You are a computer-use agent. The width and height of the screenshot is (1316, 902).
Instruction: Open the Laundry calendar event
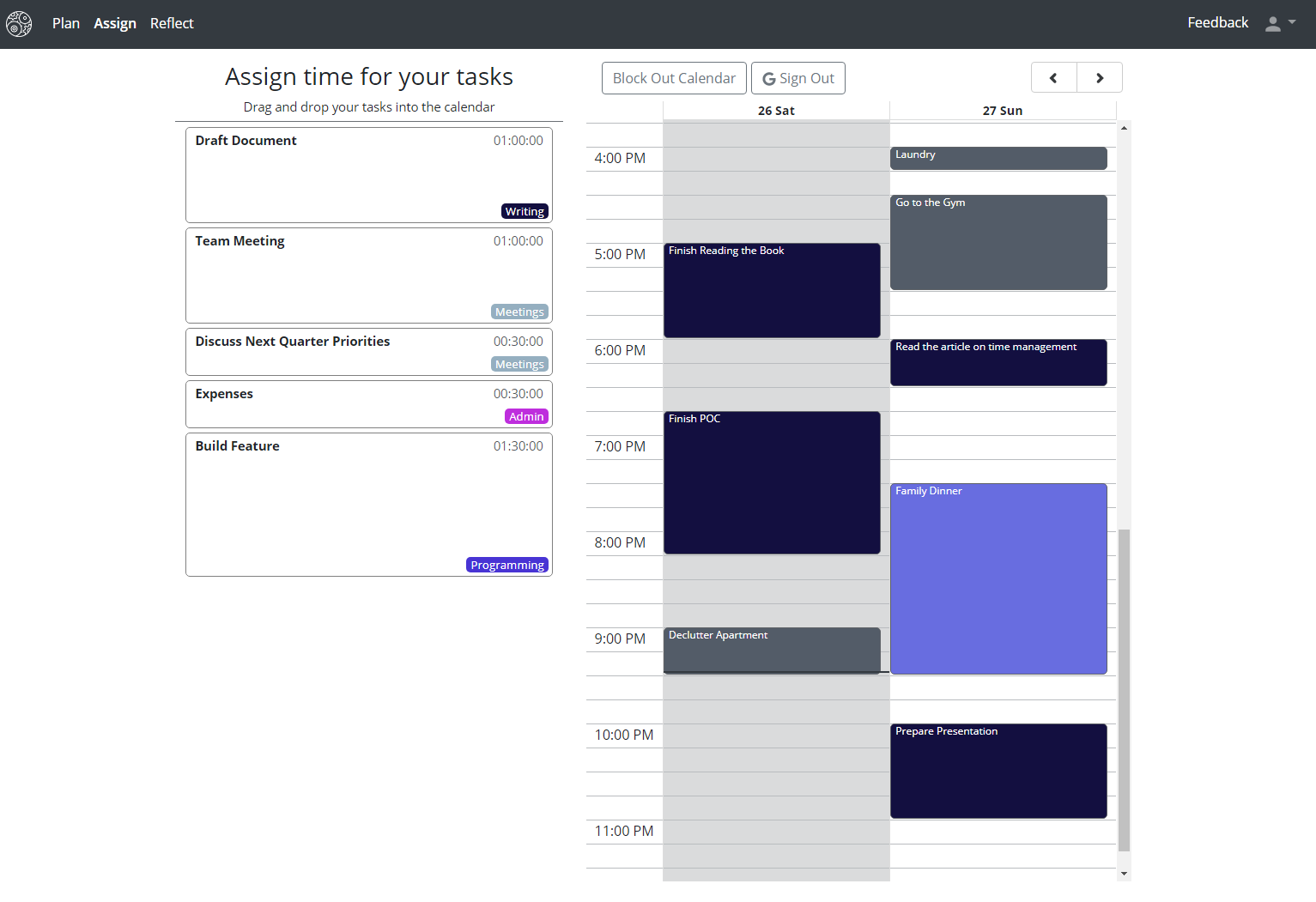pyautogui.click(x=998, y=158)
